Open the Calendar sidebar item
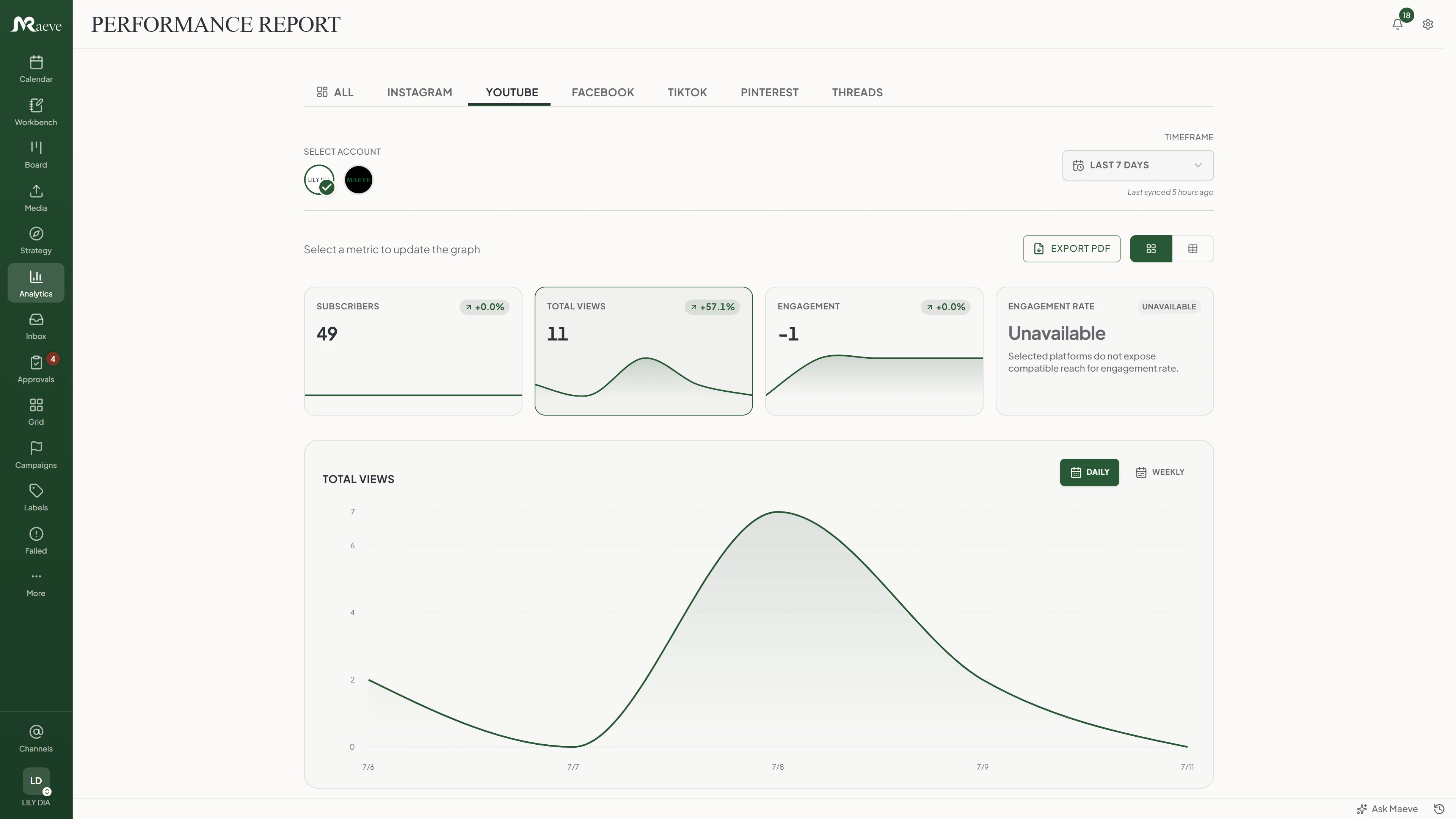1456x819 pixels. (x=36, y=69)
